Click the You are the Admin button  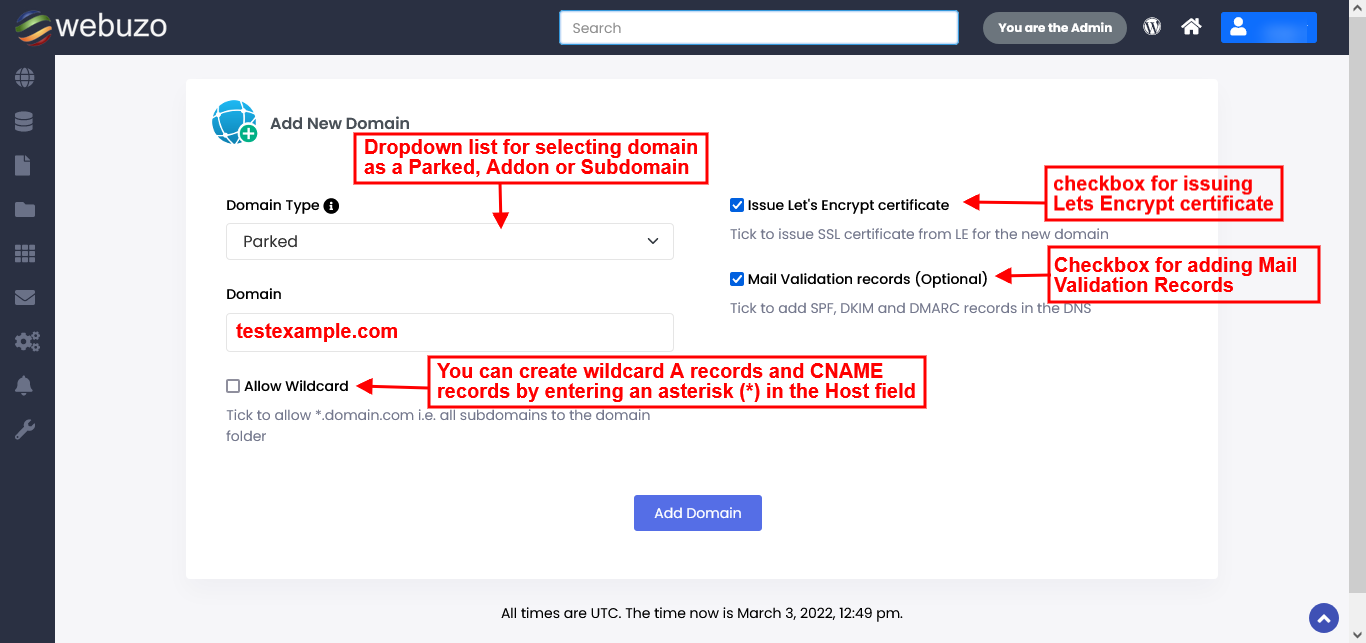1054,28
